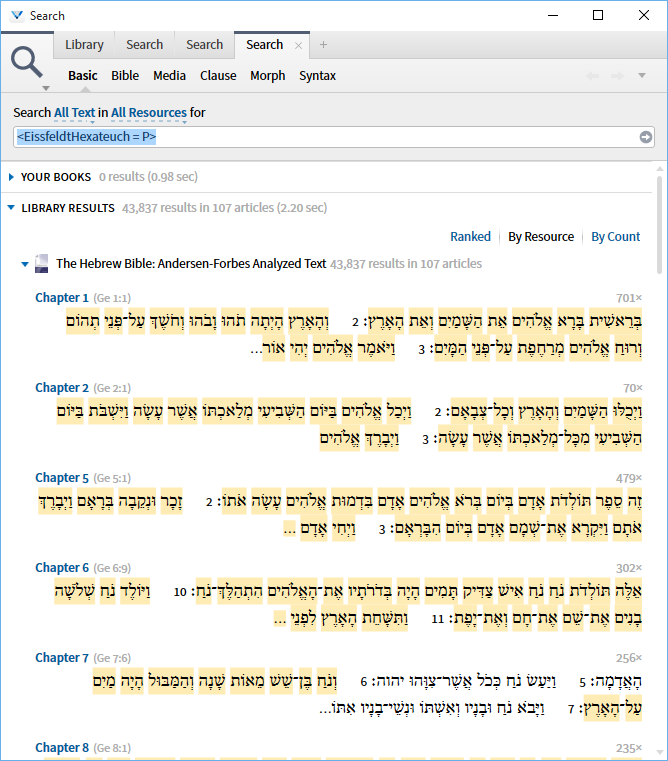Open the All Resources selector
The image size is (668, 761).
pos(149,113)
